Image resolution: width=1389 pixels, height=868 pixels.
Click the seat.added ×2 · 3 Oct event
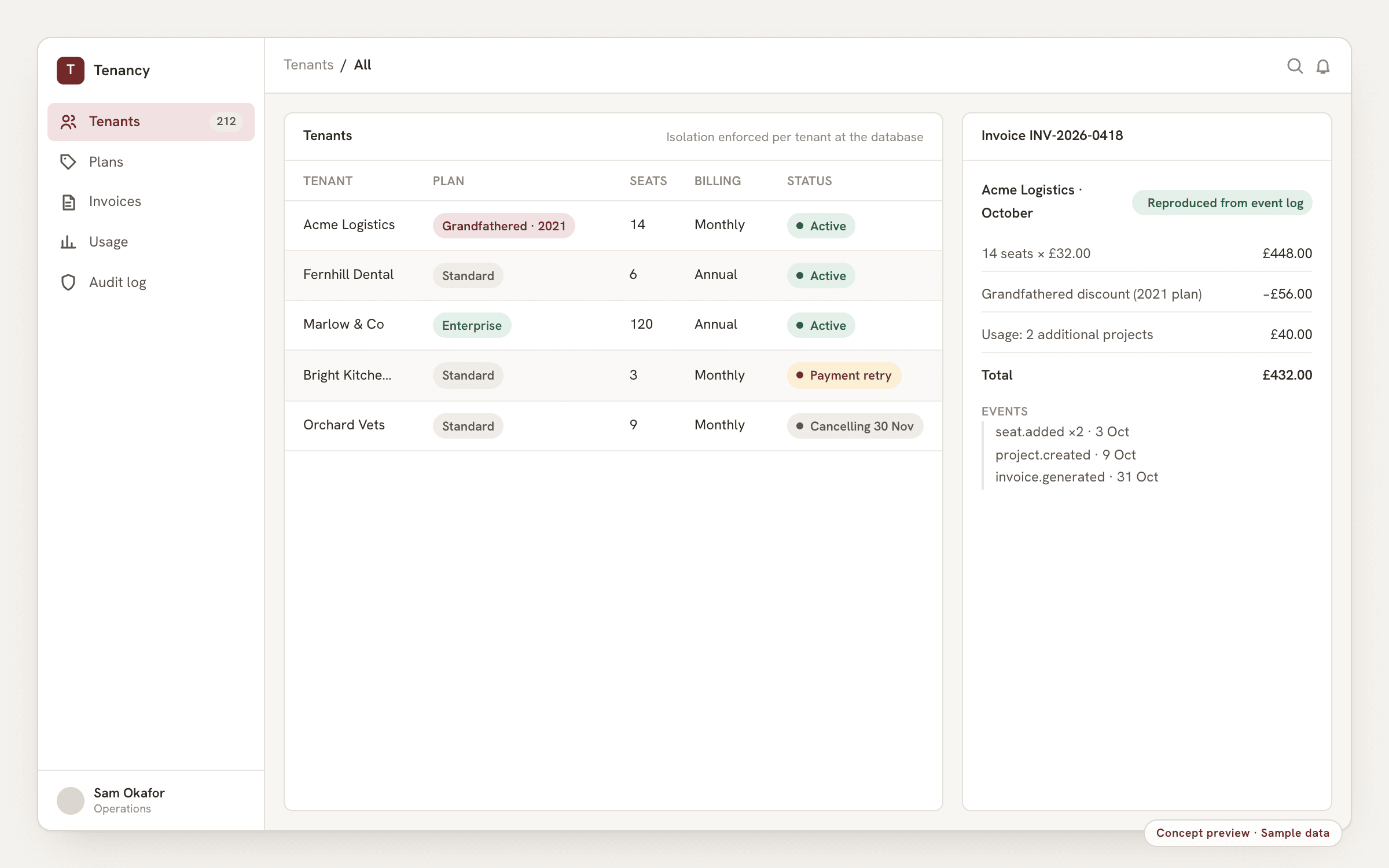tap(1062, 432)
